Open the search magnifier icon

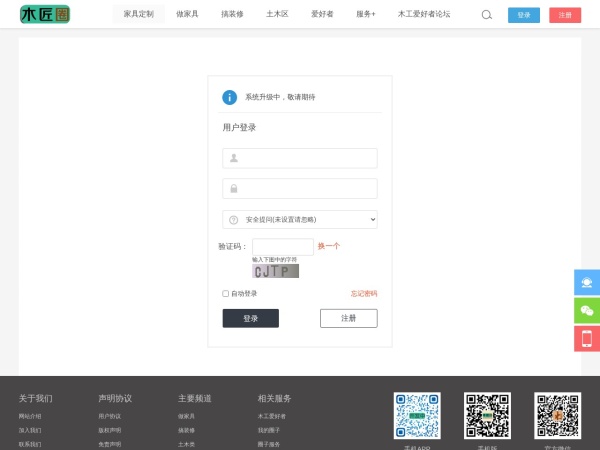click(487, 15)
